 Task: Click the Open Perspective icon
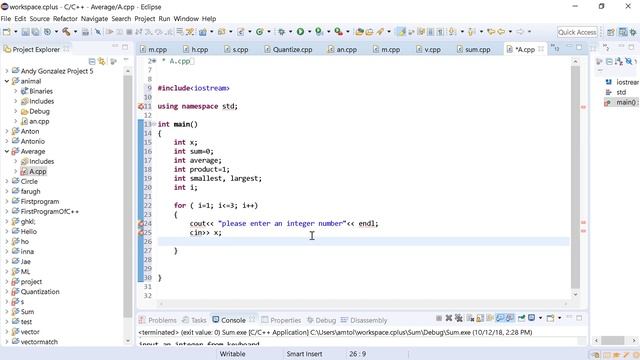point(611,32)
